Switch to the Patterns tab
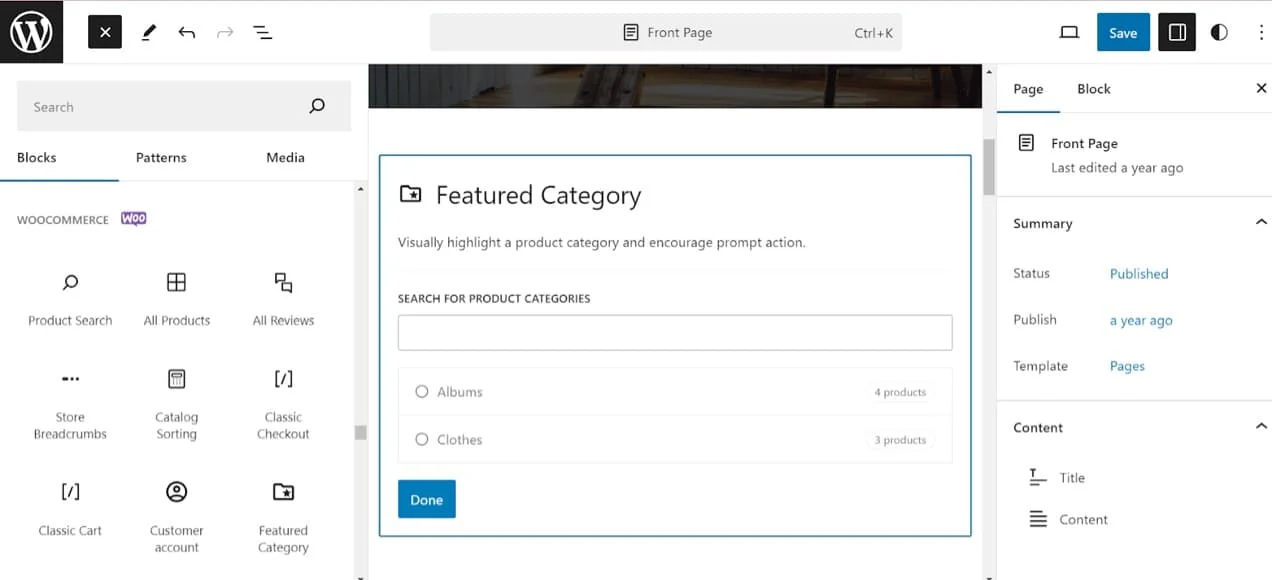This screenshot has width=1272, height=580. click(x=161, y=158)
